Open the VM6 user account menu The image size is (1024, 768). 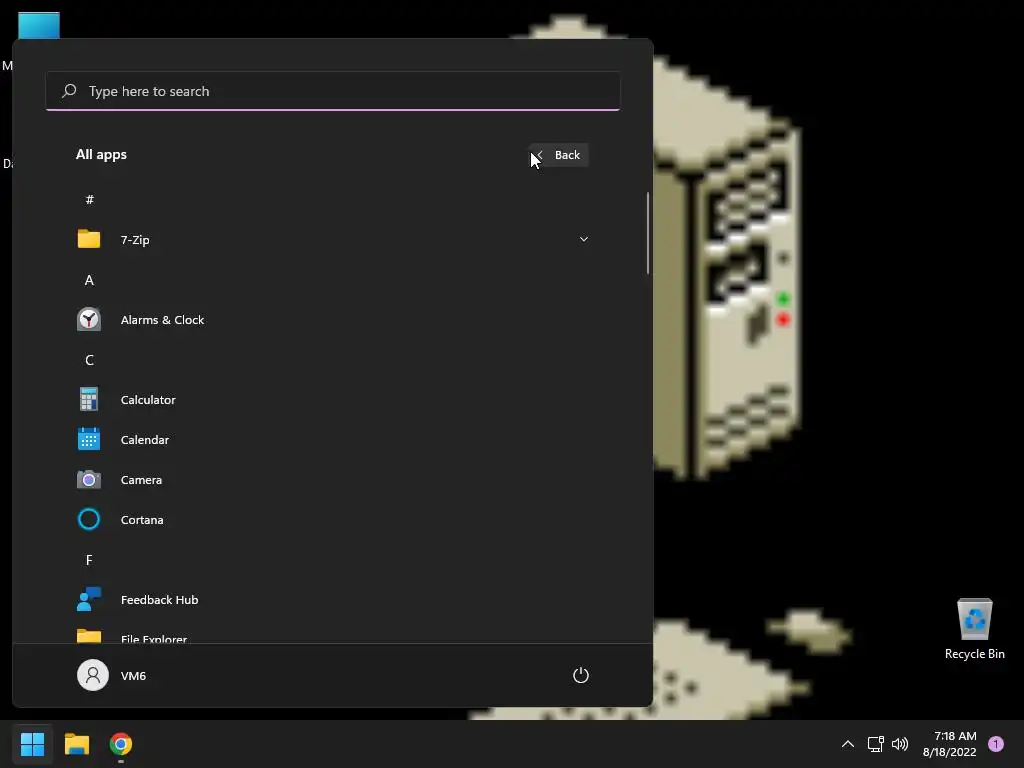[x=112, y=675]
